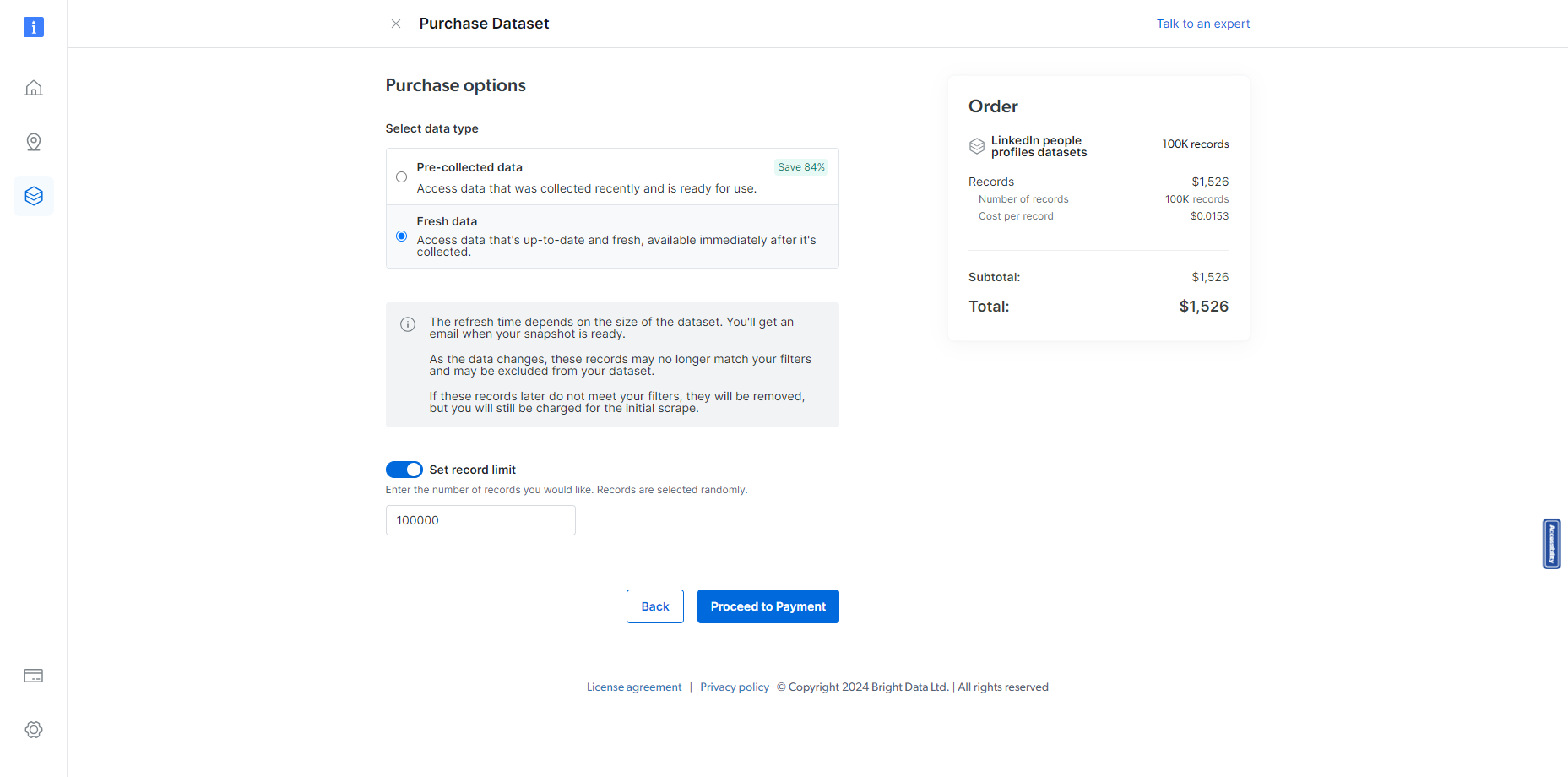This screenshot has width=1568, height=777.
Task: Click the LinkedIn dataset stack icon in Order
Action: pyautogui.click(x=977, y=146)
